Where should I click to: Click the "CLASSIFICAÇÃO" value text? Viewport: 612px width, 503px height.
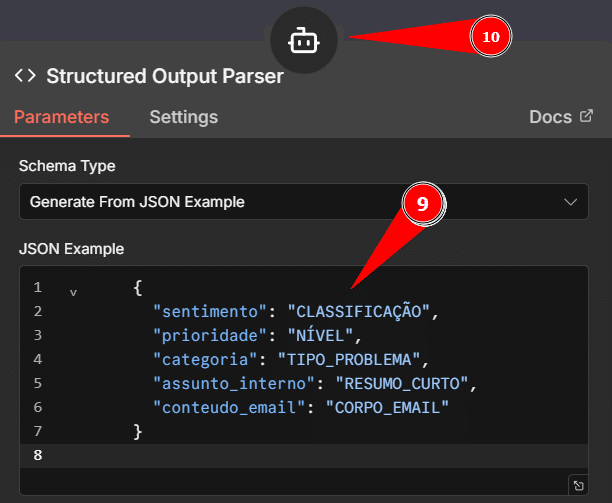(359, 312)
